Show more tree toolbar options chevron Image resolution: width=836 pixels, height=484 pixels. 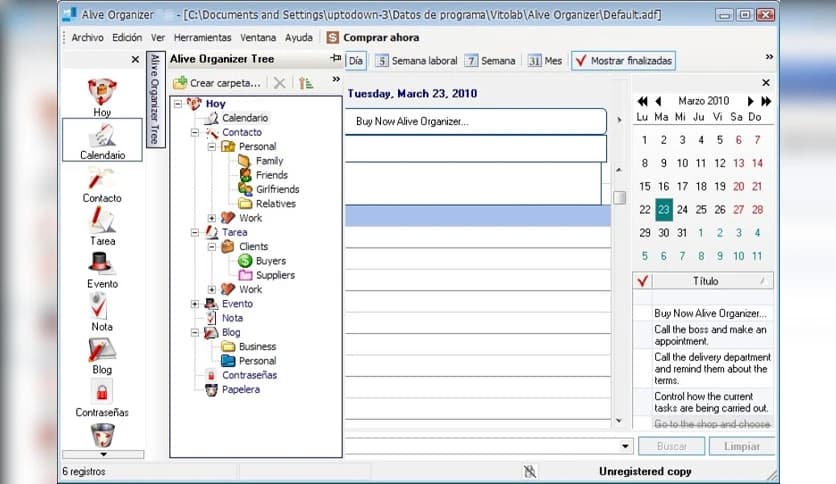pyautogui.click(x=336, y=79)
